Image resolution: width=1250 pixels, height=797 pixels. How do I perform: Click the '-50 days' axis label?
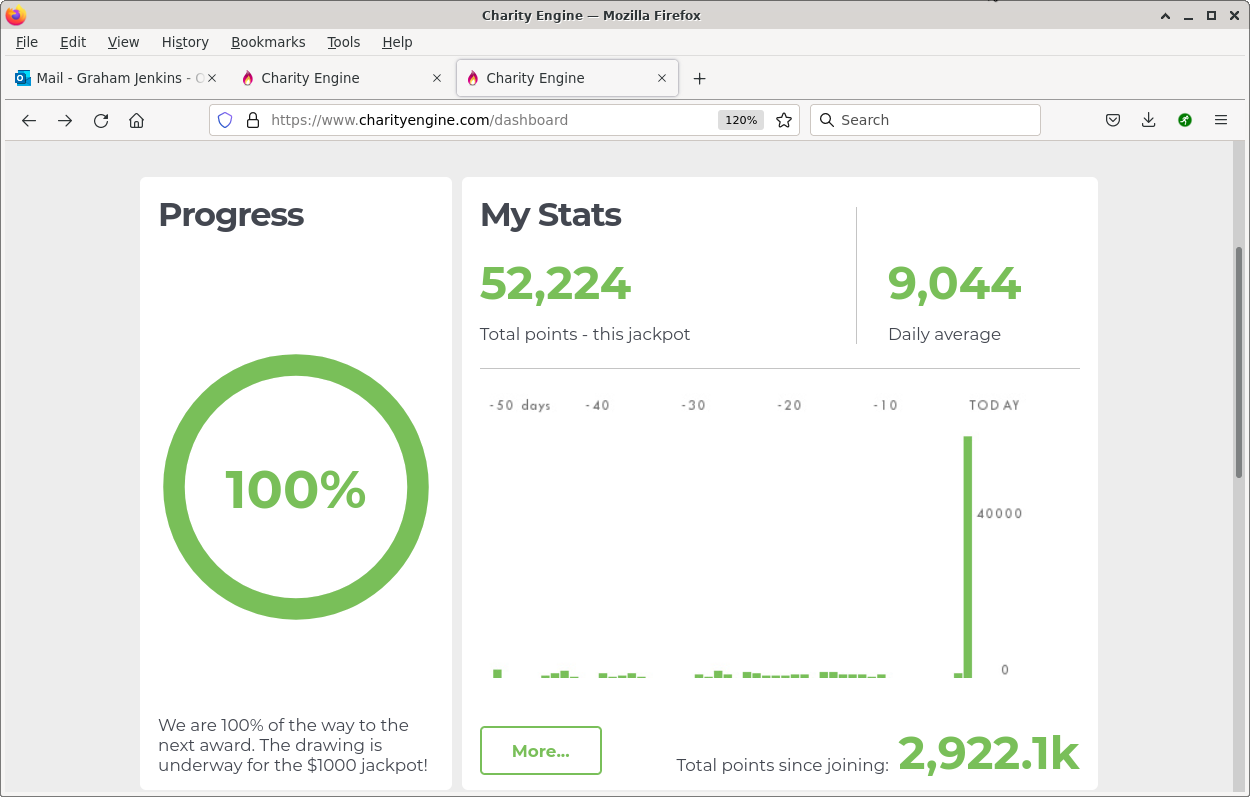point(520,405)
